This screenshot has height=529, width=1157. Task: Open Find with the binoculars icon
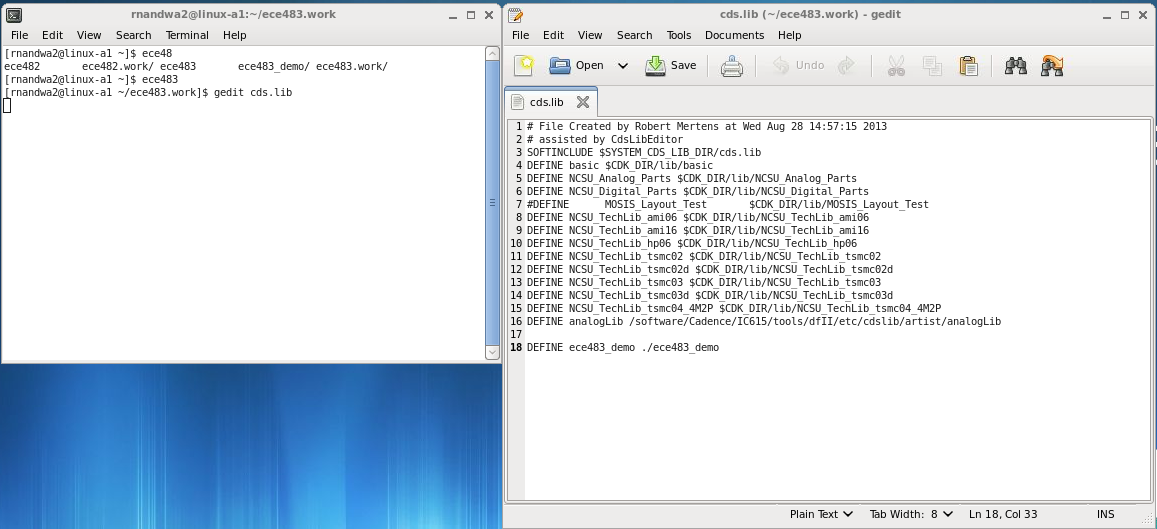(x=1016, y=66)
